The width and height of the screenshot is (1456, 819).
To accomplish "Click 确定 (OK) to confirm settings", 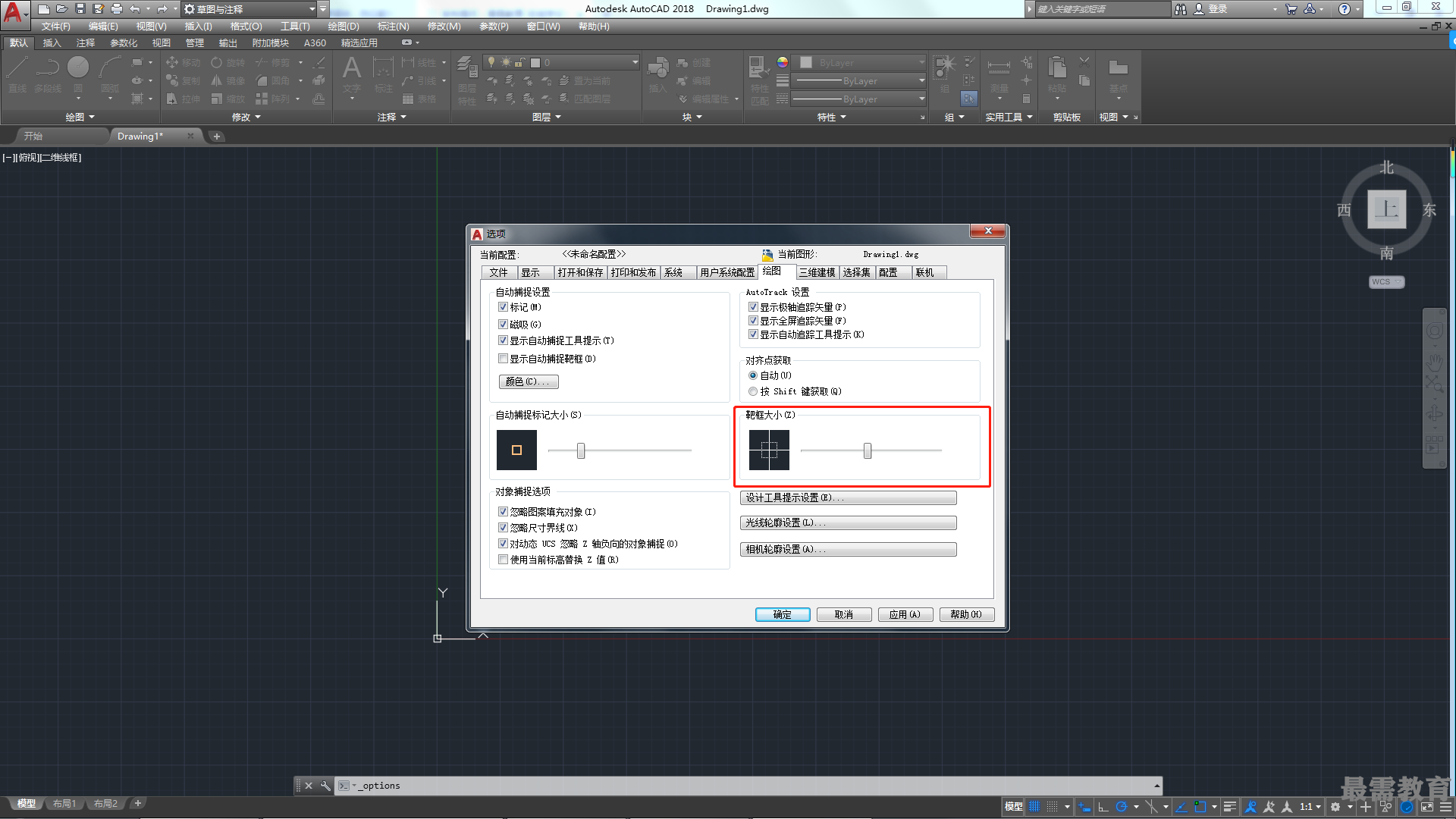I will coord(782,614).
